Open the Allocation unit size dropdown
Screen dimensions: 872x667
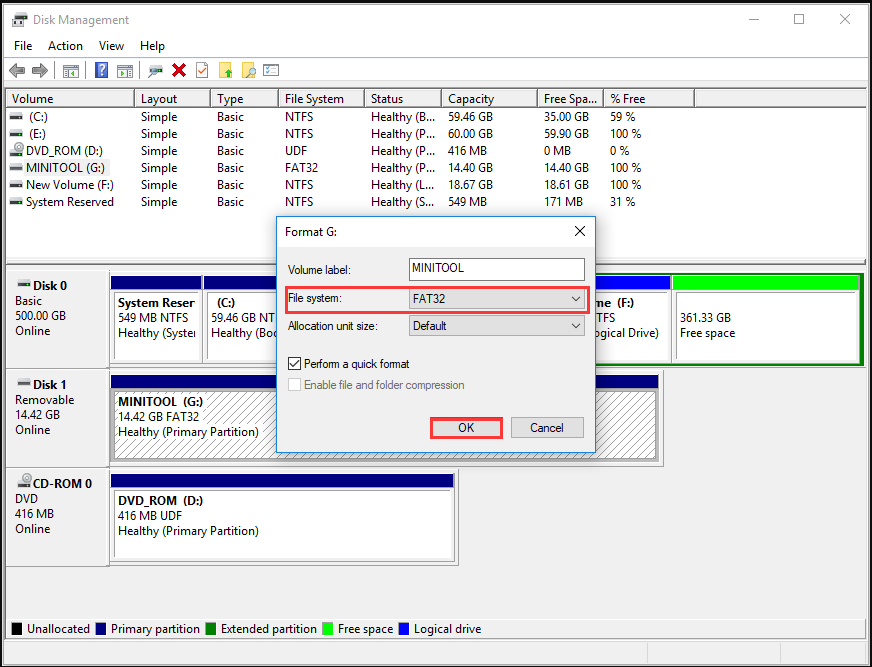[497, 326]
